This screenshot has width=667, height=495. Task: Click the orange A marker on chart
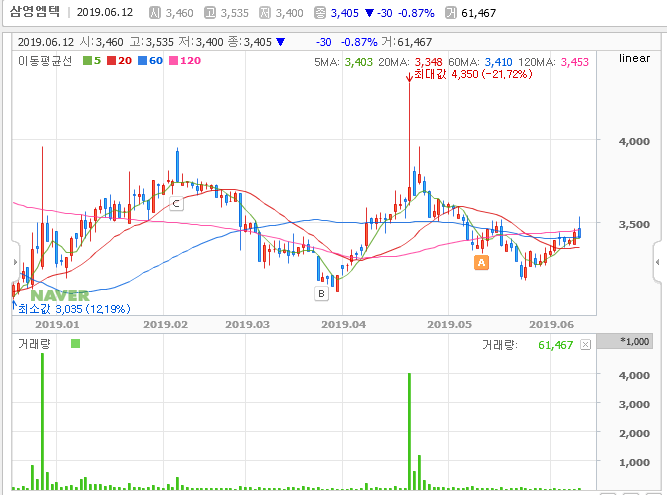[x=481, y=262]
